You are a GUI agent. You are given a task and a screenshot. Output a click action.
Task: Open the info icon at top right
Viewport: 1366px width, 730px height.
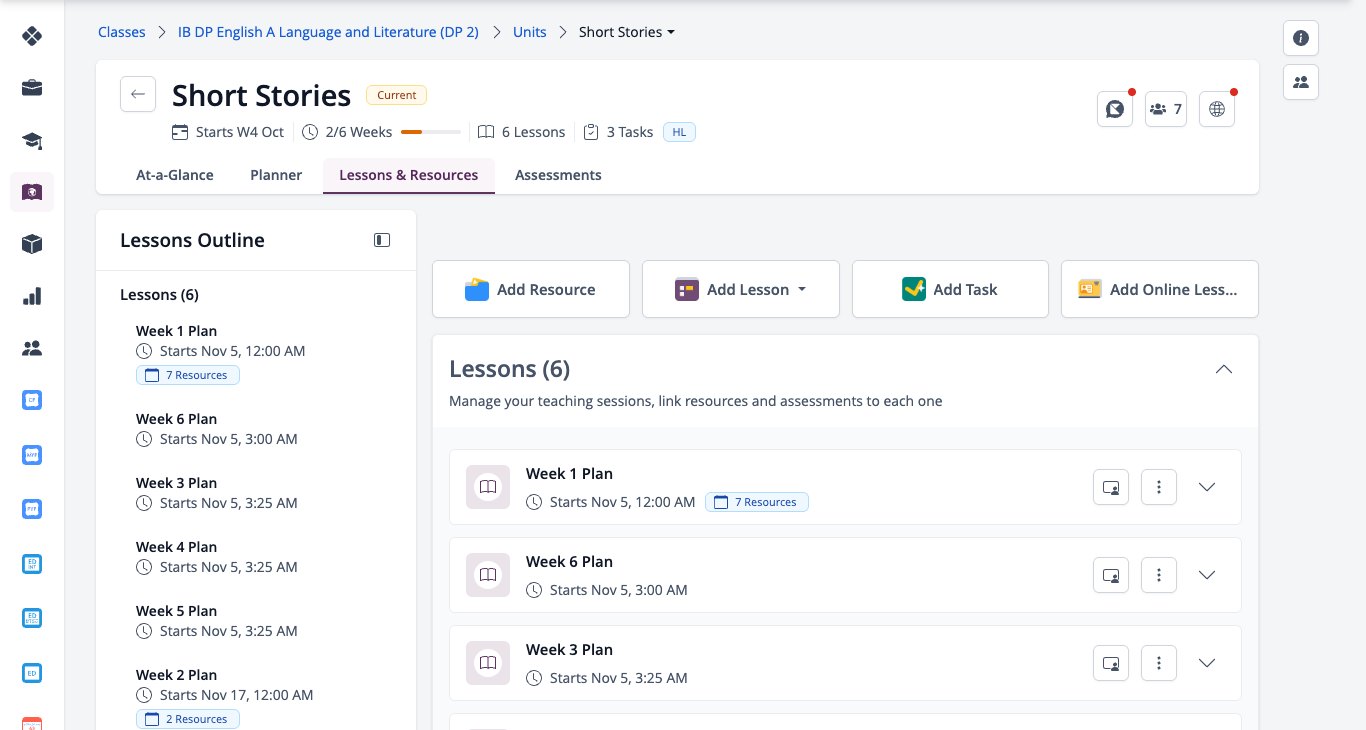[x=1301, y=38]
